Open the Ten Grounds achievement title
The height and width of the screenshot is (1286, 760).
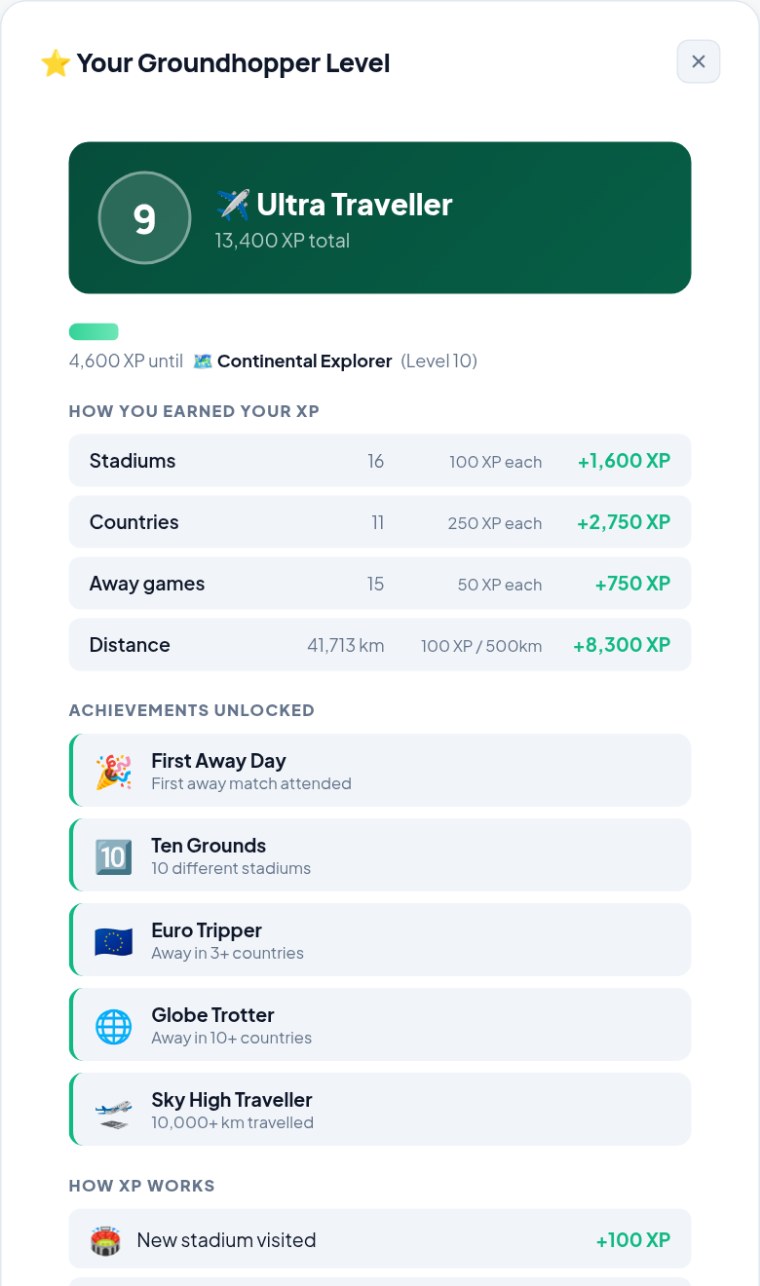click(x=209, y=846)
